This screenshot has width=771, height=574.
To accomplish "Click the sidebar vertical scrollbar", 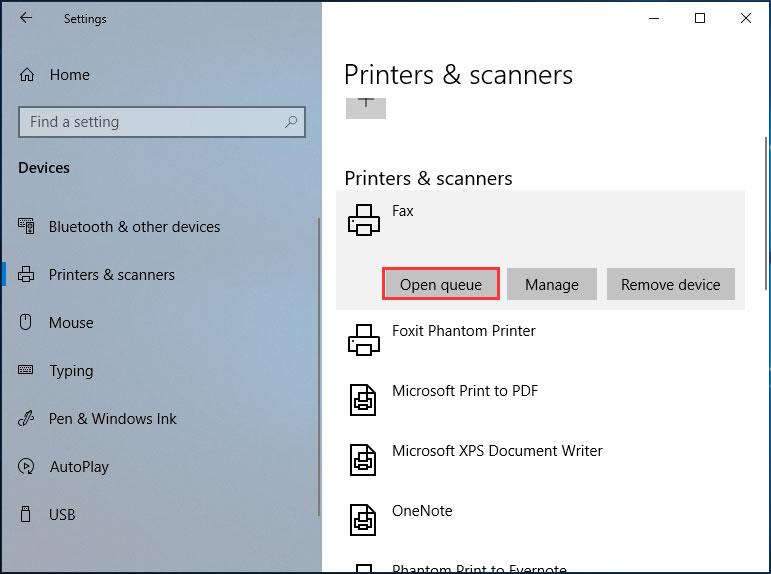I will [x=319, y=367].
